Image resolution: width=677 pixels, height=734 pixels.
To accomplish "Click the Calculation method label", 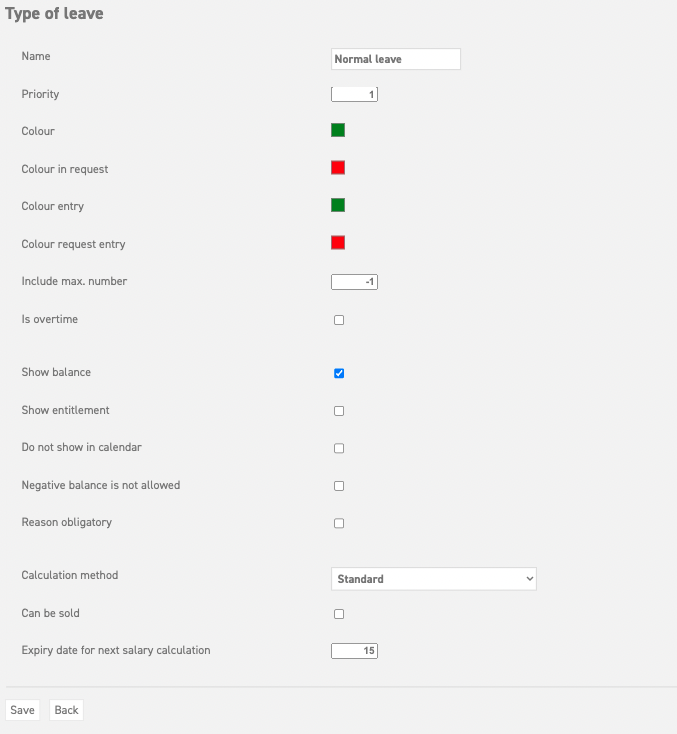I will 70,575.
